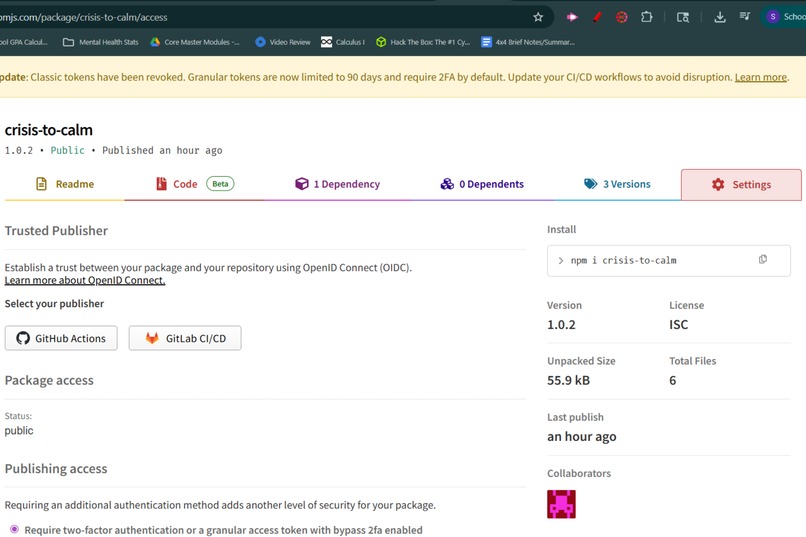Open the Video Review bookmark
The height and width of the screenshot is (537, 806).
283,42
